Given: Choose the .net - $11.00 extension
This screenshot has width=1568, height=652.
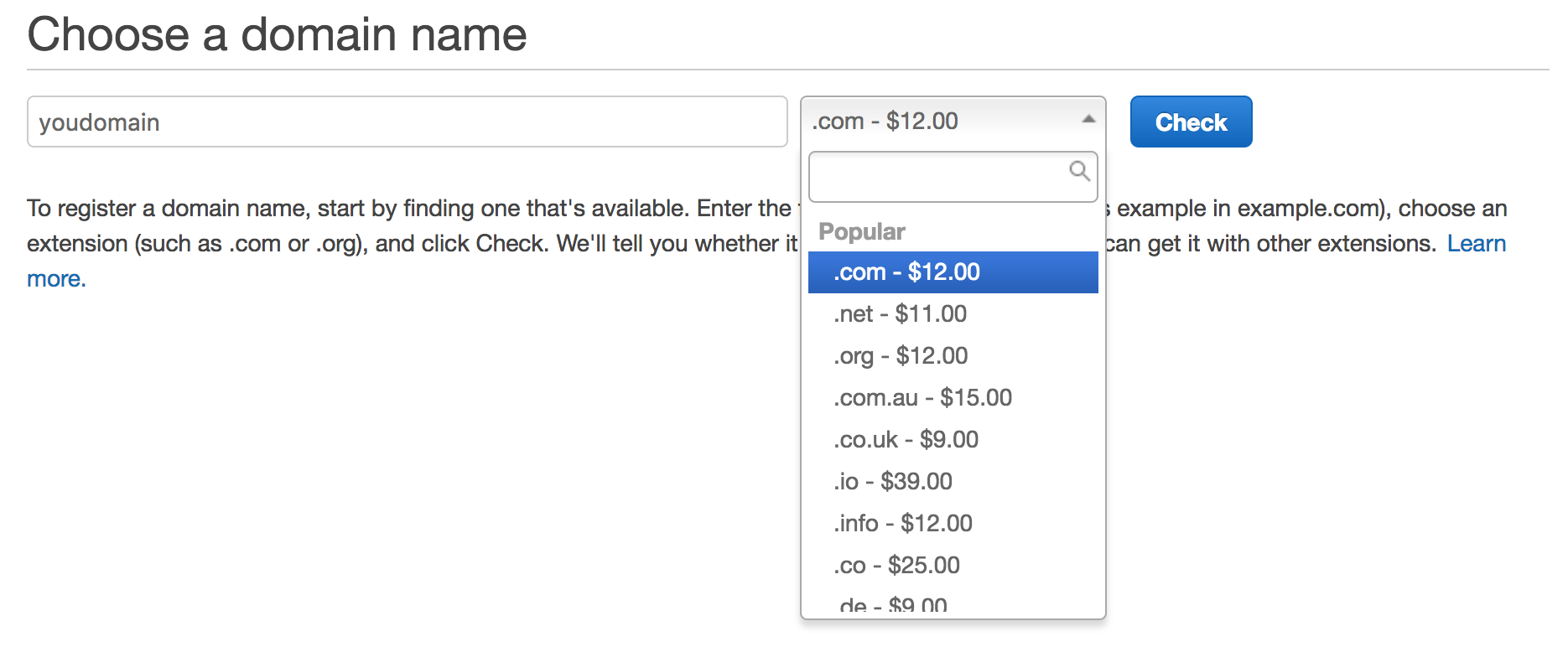Looking at the screenshot, I should coord(901,314).
